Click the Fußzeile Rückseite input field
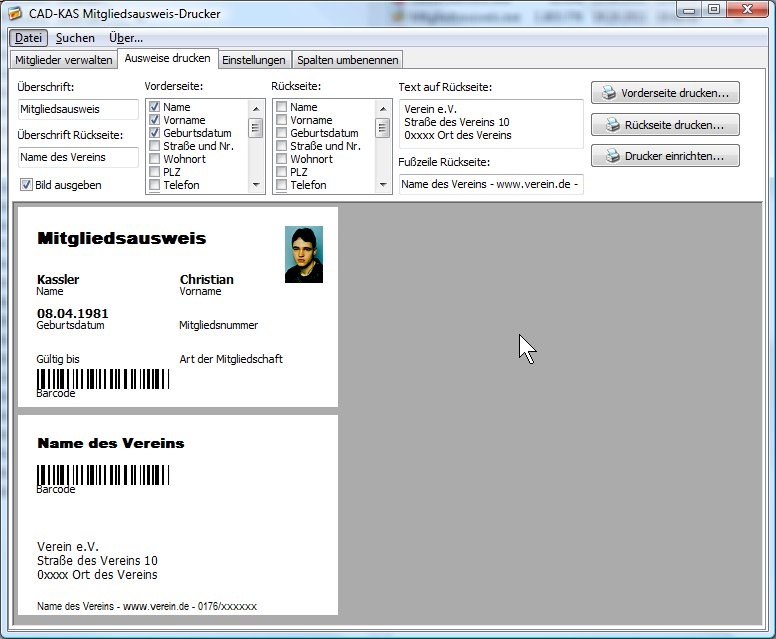The width and height of the screenshot is (776, 639). [x=490, y=184]
